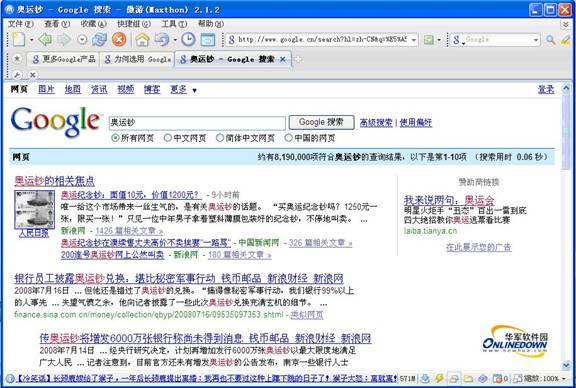Click the address bar URL field
The image size is (576, 388).
(321, 39)
